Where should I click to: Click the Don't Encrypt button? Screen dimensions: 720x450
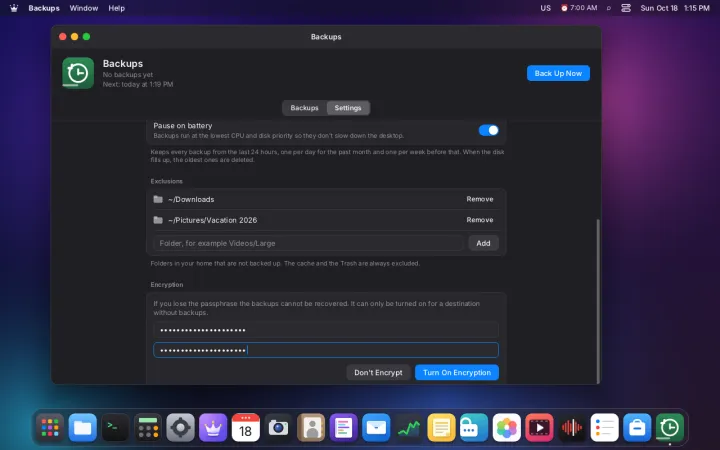378,372
